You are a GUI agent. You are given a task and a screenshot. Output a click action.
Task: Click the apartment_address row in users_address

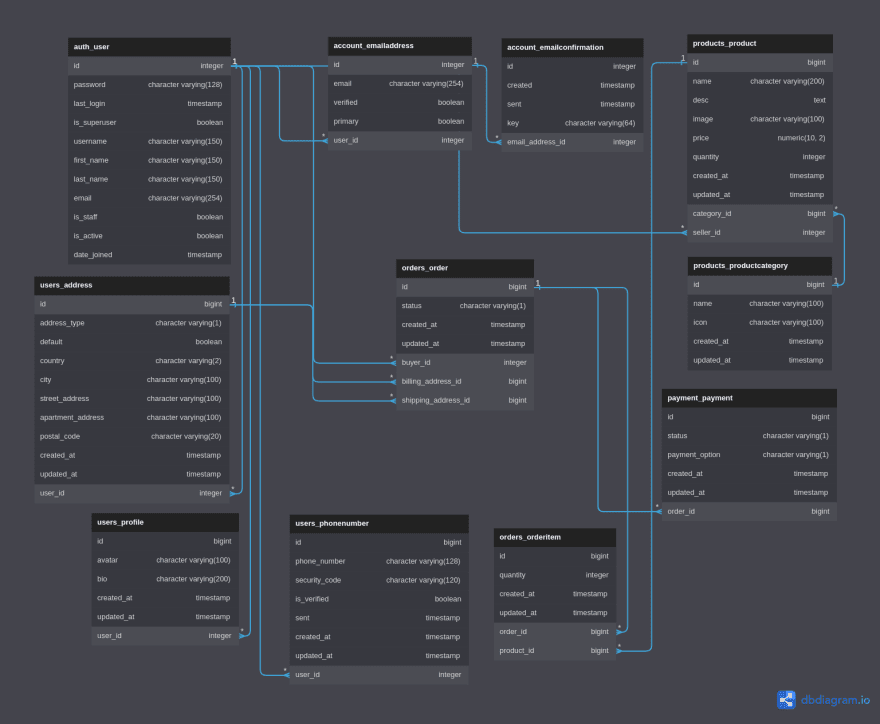[132, 418]
